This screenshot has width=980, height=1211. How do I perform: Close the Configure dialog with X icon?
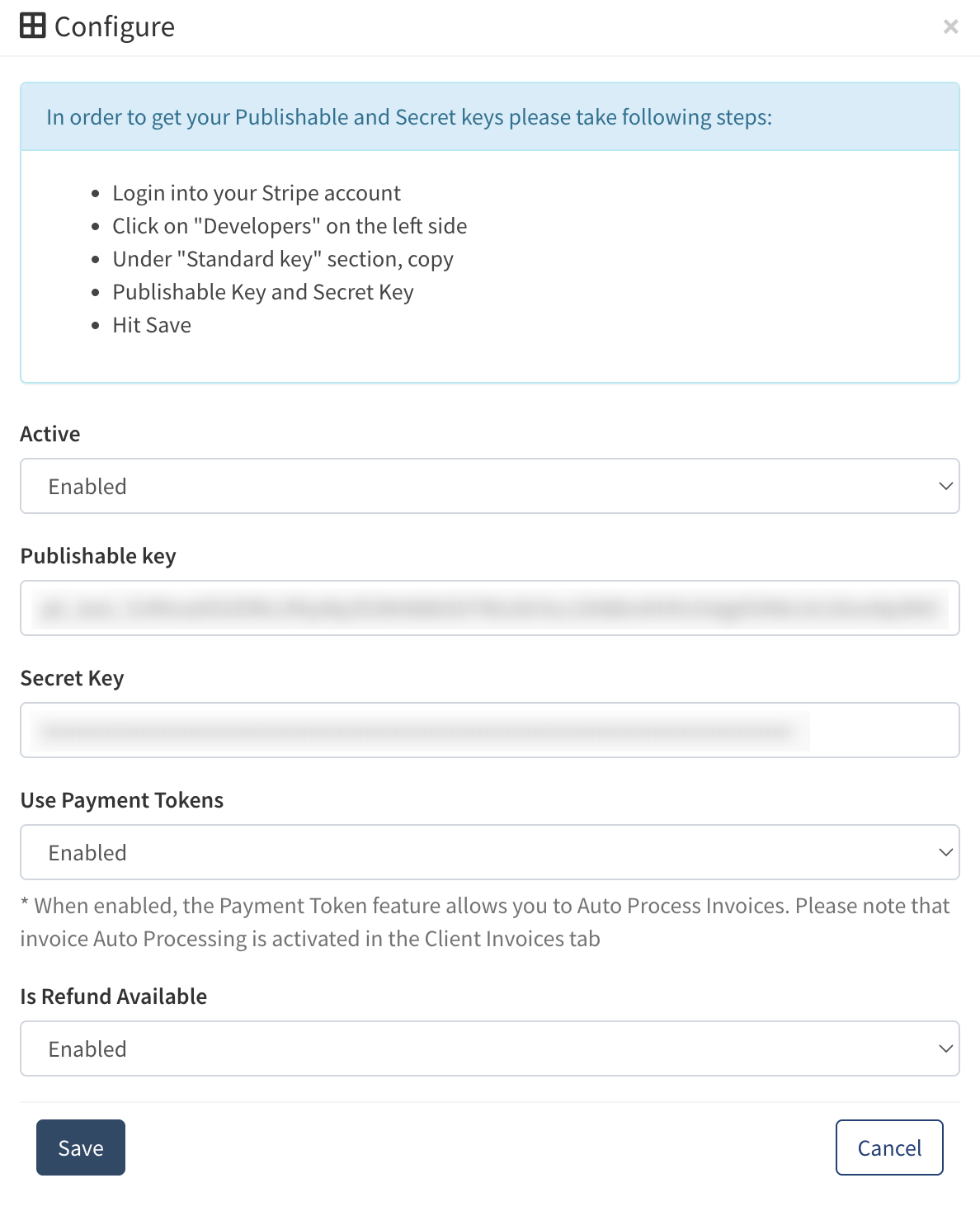950,26
